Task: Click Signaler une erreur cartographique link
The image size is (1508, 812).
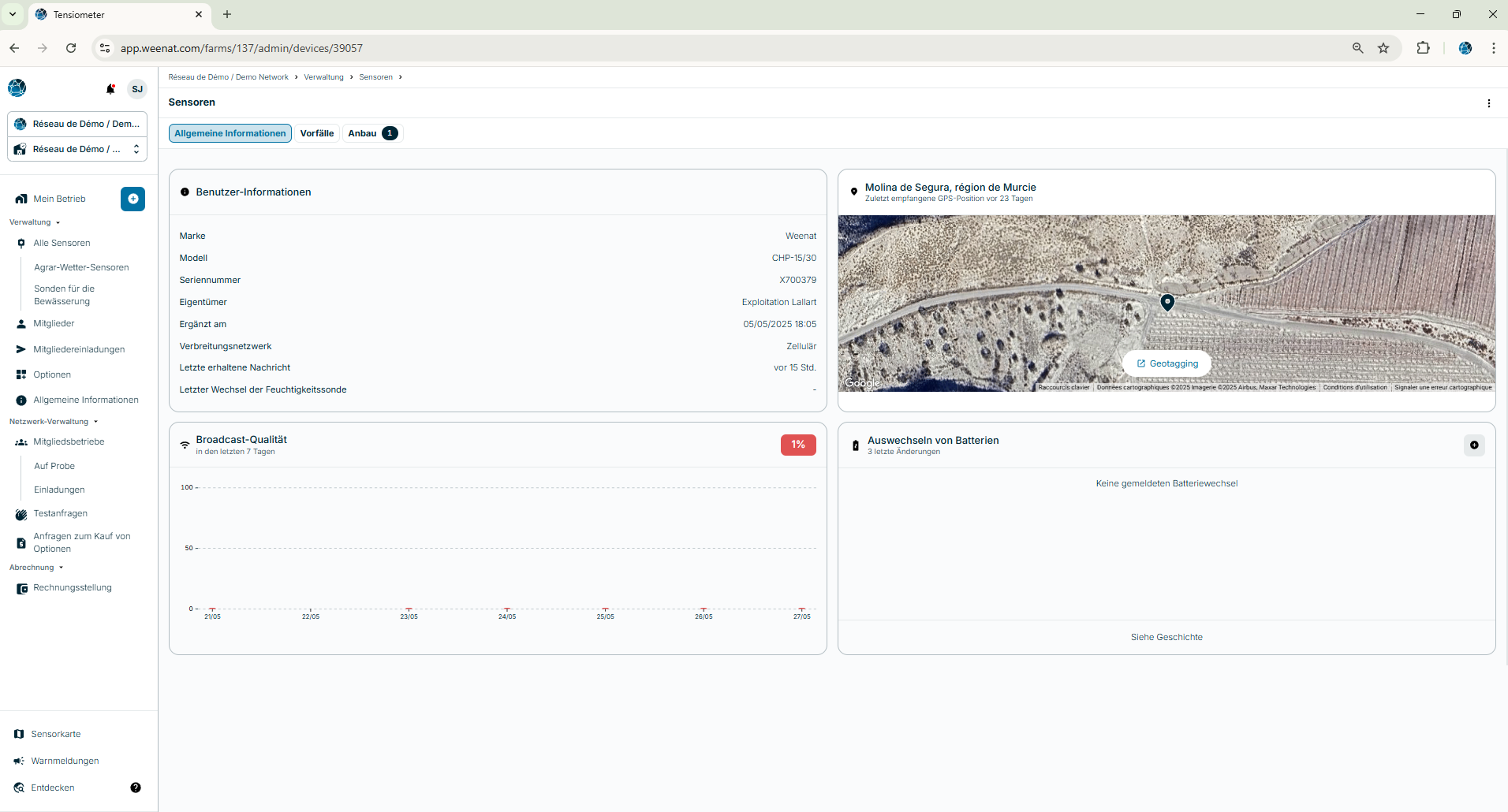Action: tap(1443, 387)
